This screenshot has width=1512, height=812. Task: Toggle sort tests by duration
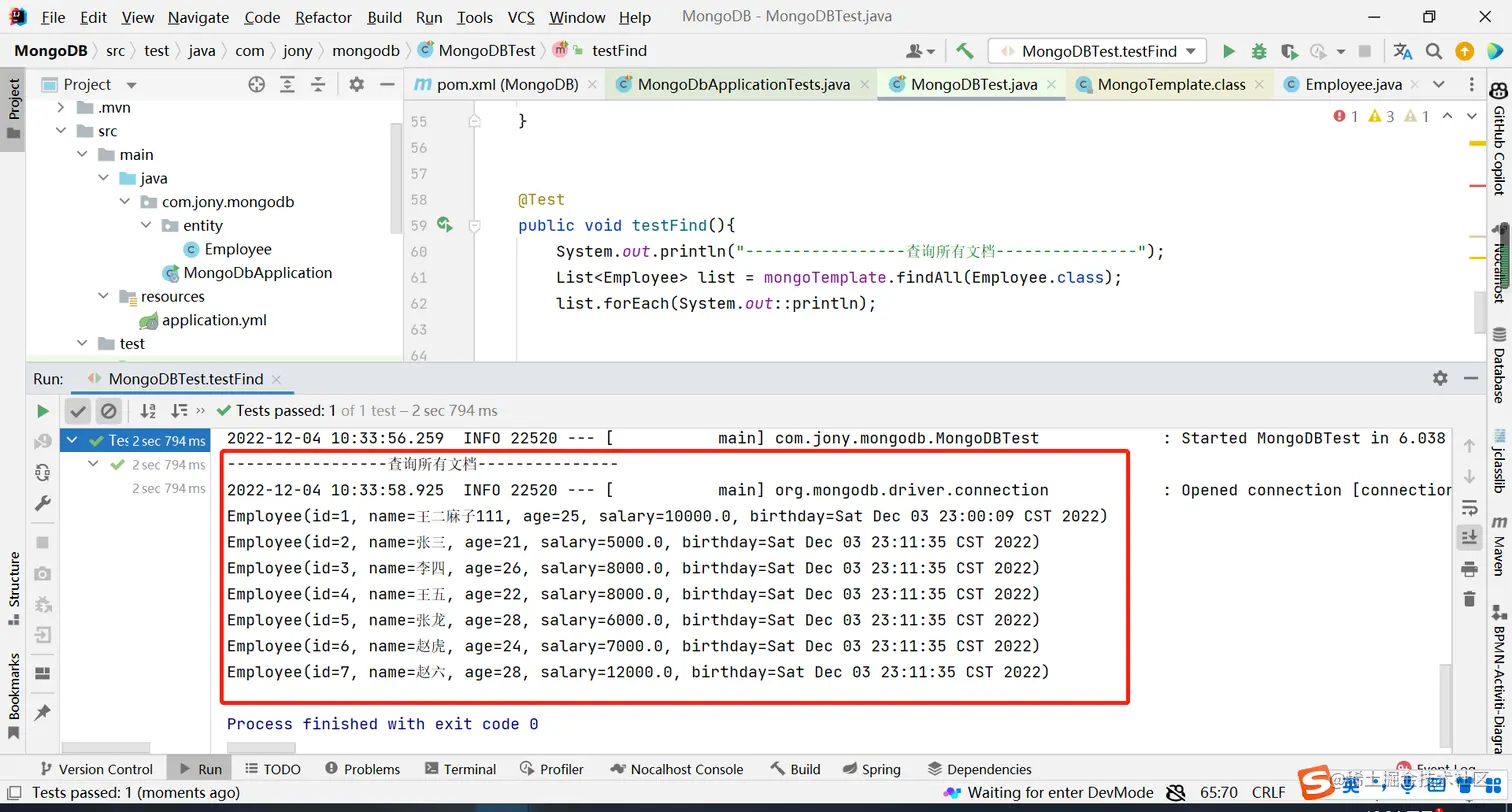(179, 411)
